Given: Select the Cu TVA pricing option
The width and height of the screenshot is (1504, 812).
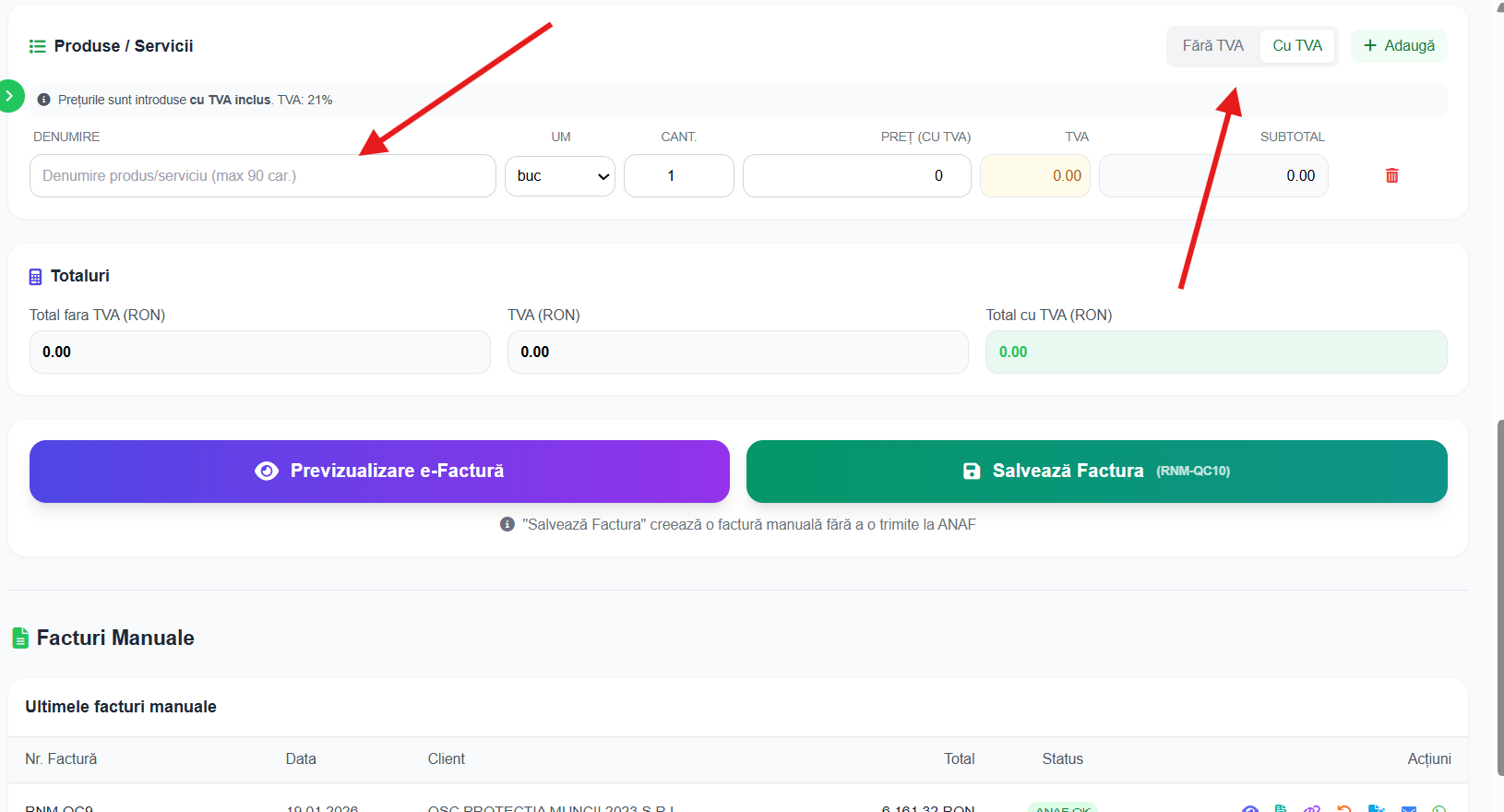Looking at the screenshot, I should click(x=1297, y=45).
